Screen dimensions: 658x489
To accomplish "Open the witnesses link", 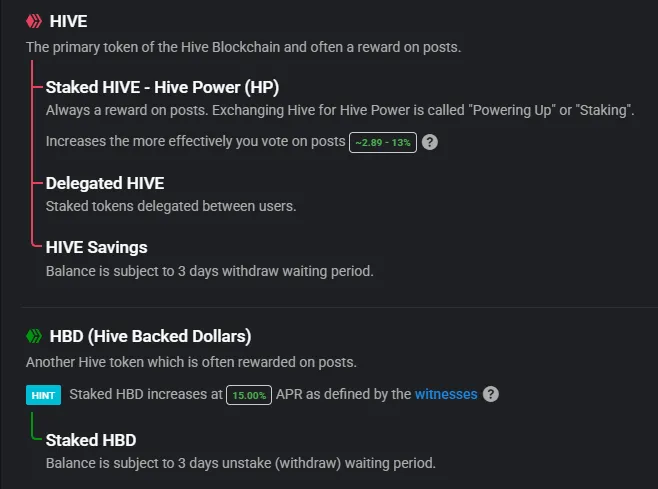I will tap(446, 394).
